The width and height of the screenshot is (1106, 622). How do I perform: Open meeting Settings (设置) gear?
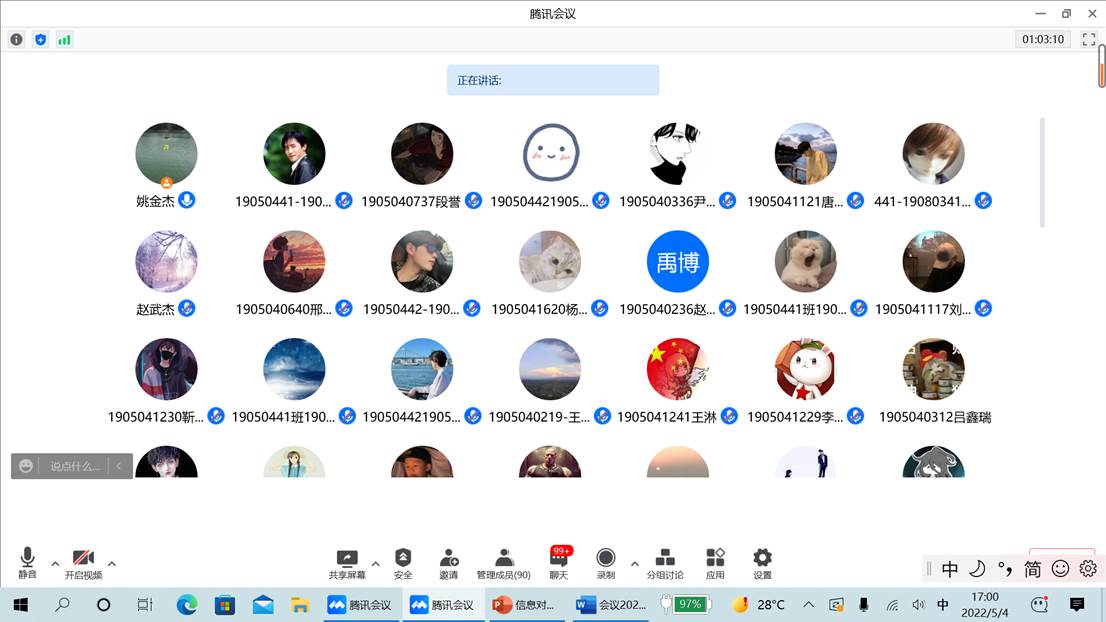click(762, 563)
